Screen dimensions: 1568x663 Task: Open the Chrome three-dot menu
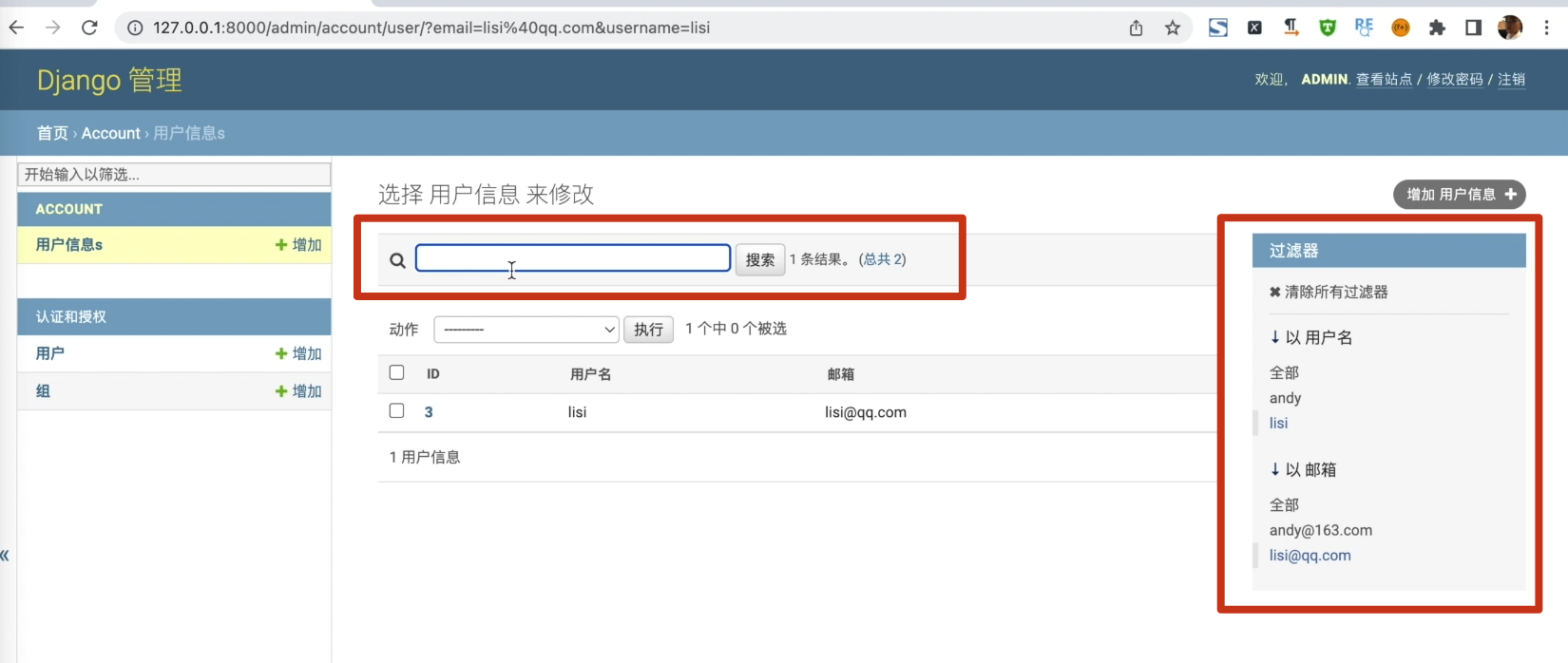coord(1547,28)
